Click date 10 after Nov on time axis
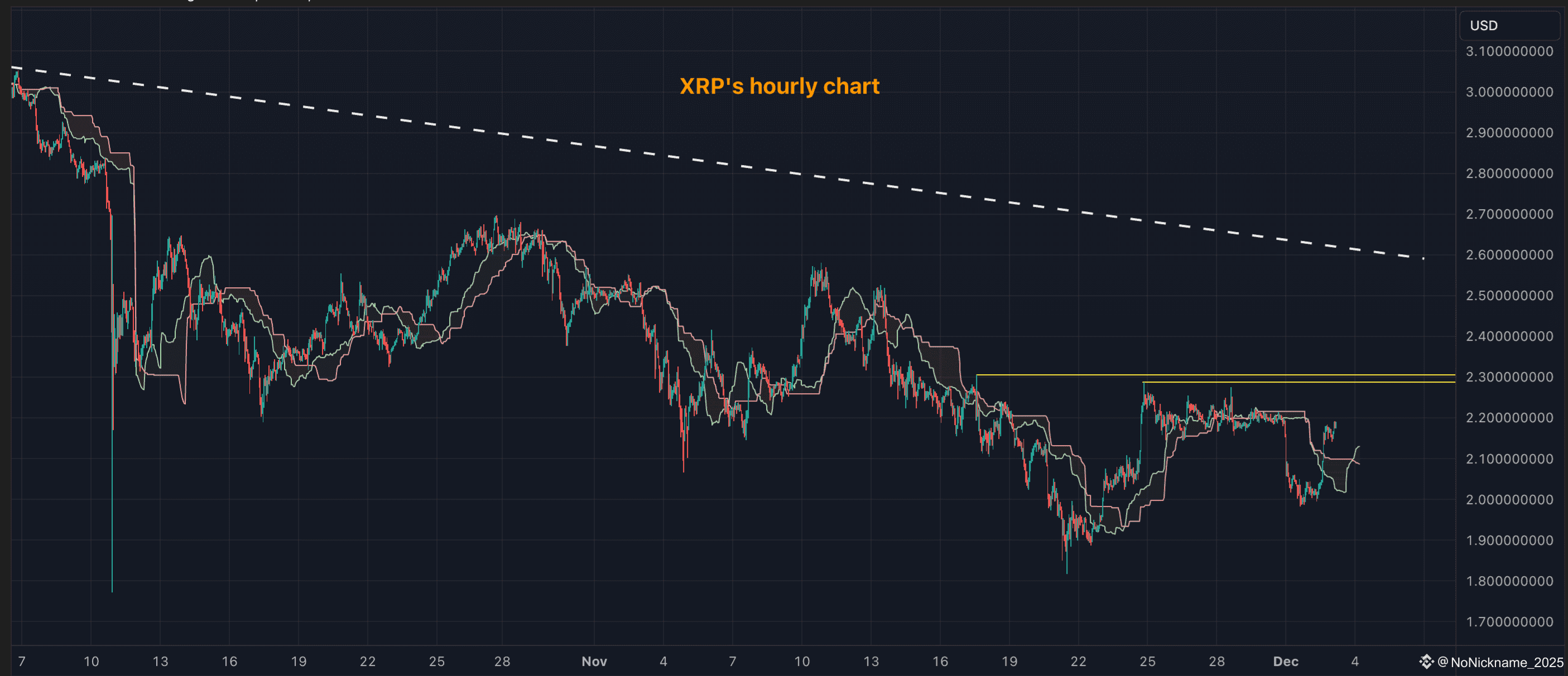1568x676 pixels. [802, 661]
